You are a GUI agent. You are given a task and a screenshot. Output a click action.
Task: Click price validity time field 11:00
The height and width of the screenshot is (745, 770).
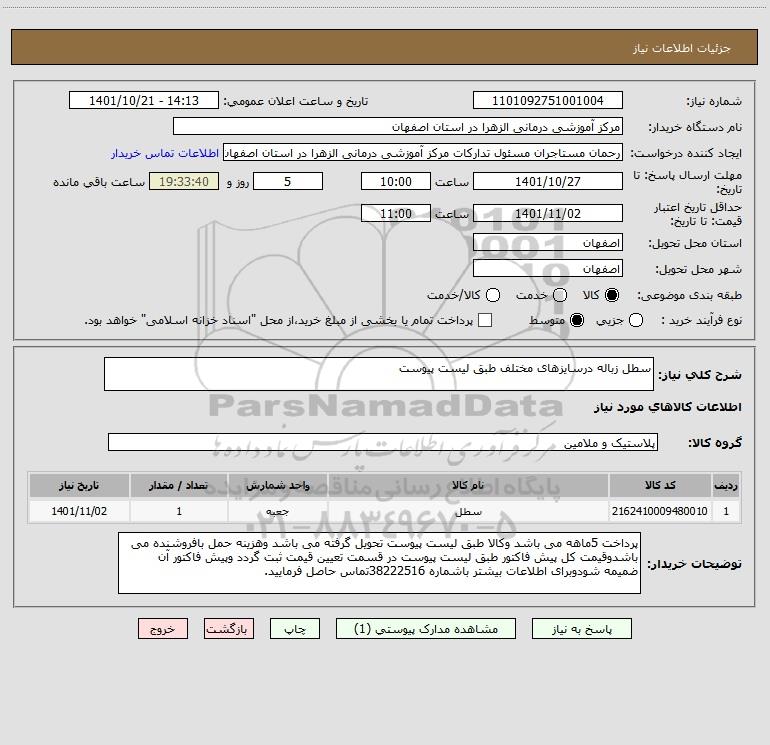coord(396,213)
